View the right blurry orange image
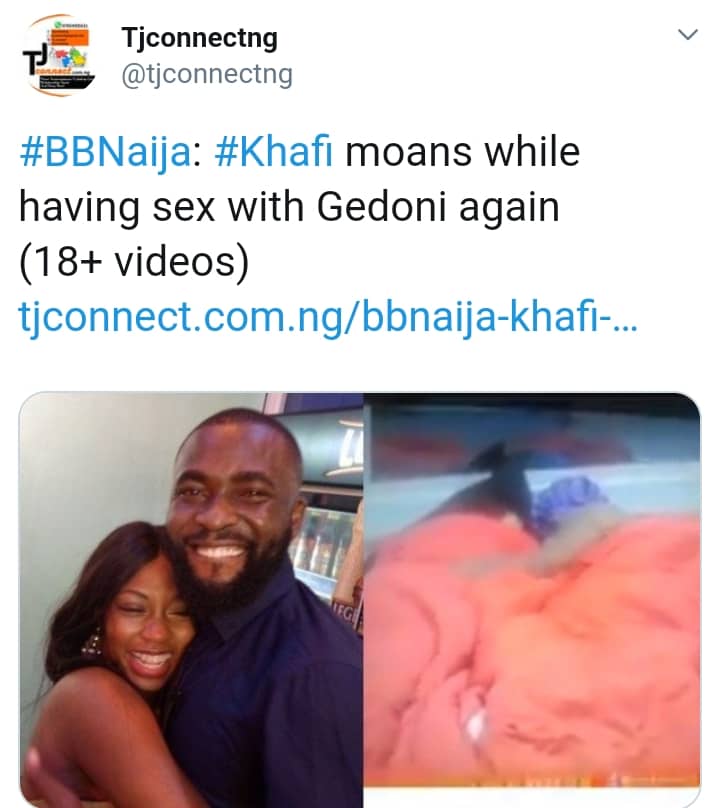720x808 pixels. 532,598
